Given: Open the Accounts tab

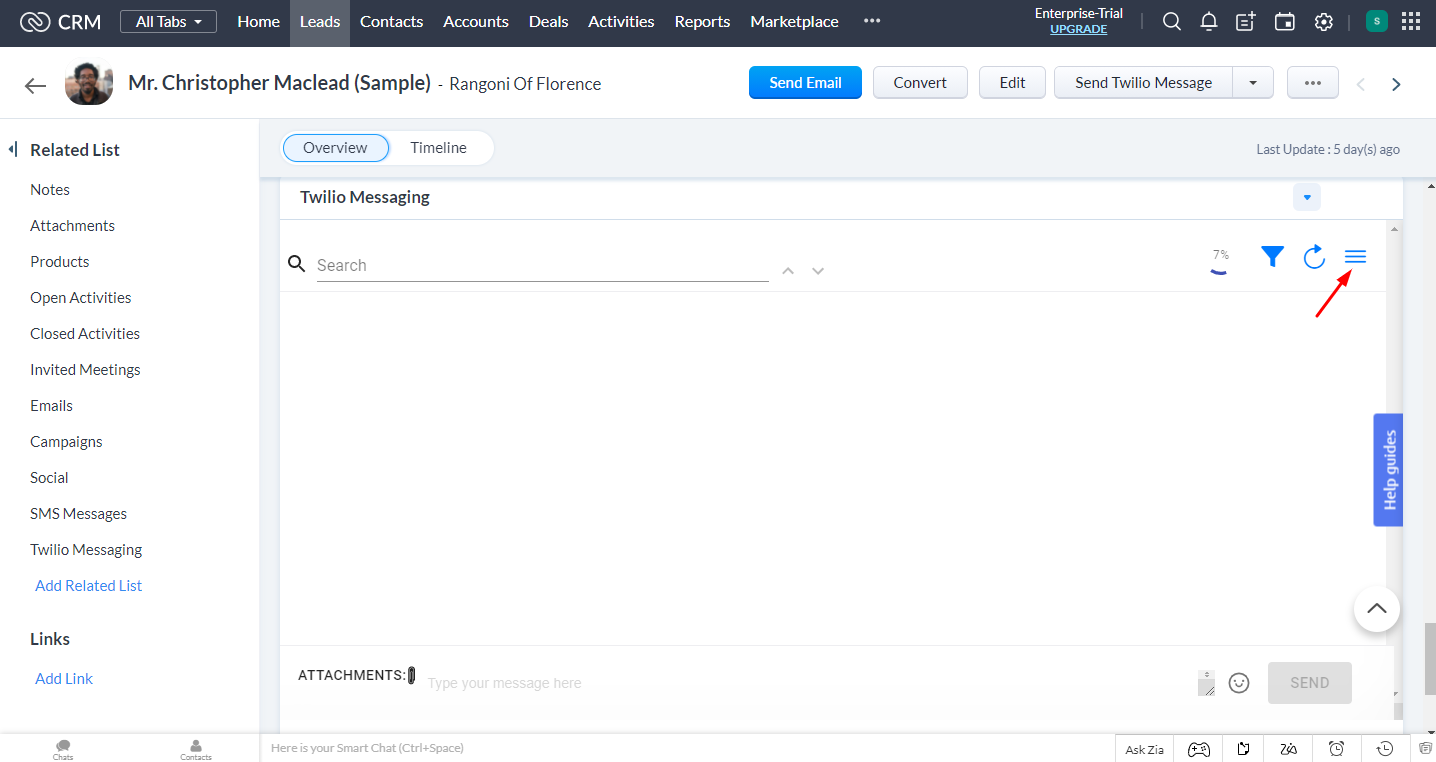Looking at the screenshot, I should point(476,21).
